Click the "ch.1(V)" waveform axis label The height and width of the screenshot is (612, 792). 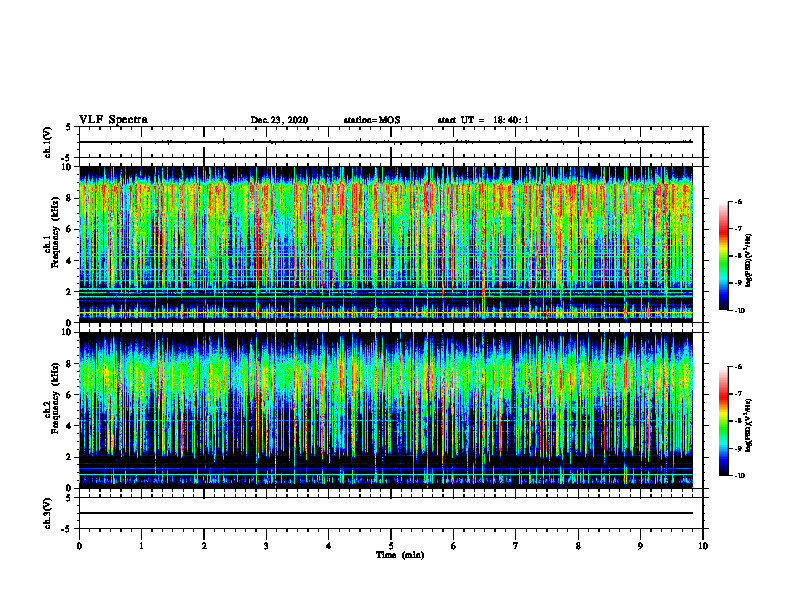(x=47, y=142)
